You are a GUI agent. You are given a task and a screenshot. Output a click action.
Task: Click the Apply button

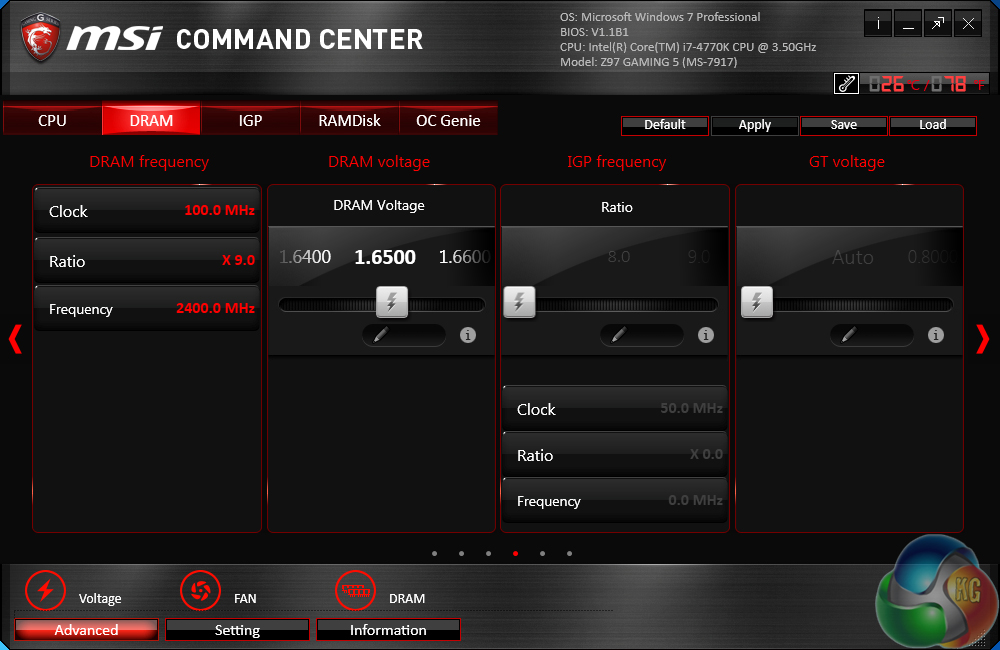coord(754,125)
